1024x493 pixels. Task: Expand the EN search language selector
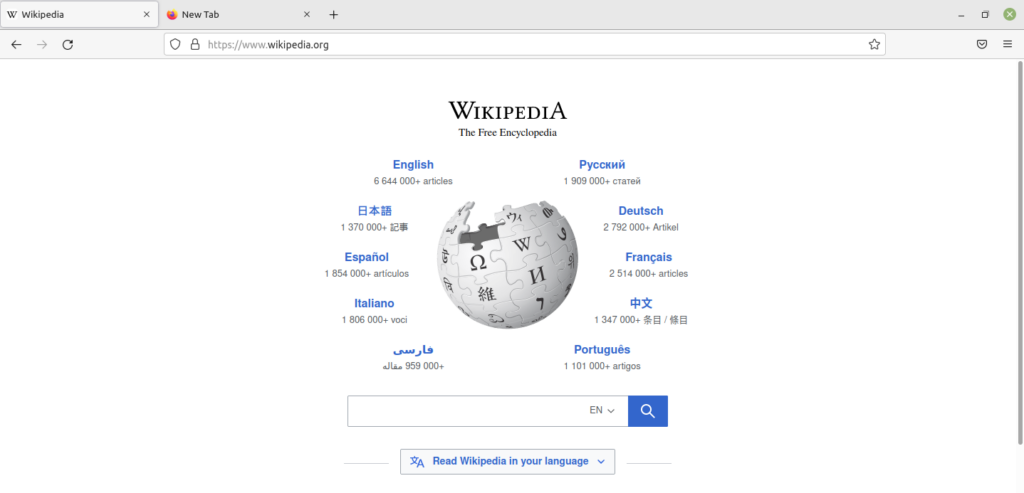tap(602, 411)
